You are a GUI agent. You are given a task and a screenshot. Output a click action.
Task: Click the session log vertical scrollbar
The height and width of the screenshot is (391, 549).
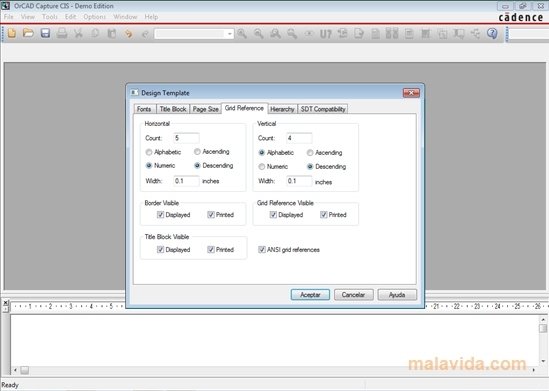(x=543, y=340)
